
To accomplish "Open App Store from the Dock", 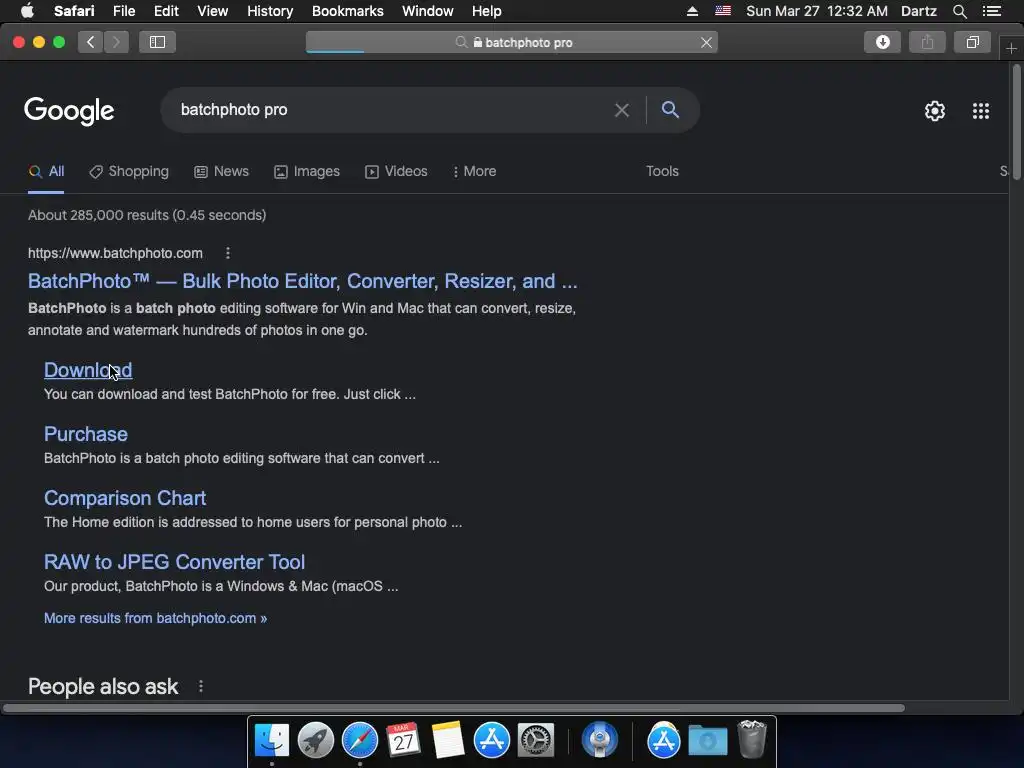I will pos(491,740).
